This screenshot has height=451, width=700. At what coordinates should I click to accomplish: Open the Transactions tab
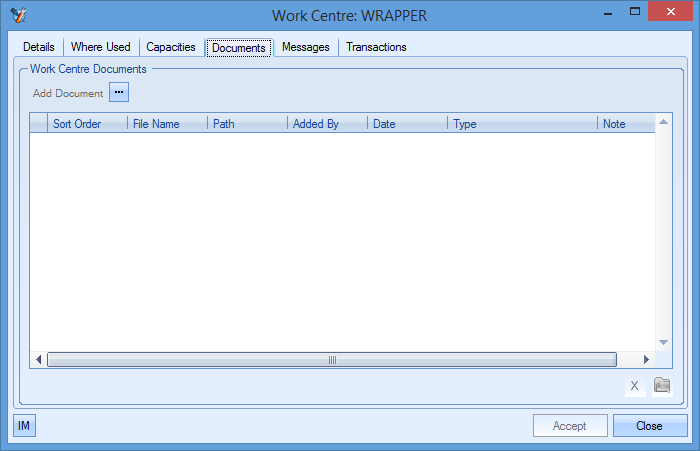tap(376, 47)
